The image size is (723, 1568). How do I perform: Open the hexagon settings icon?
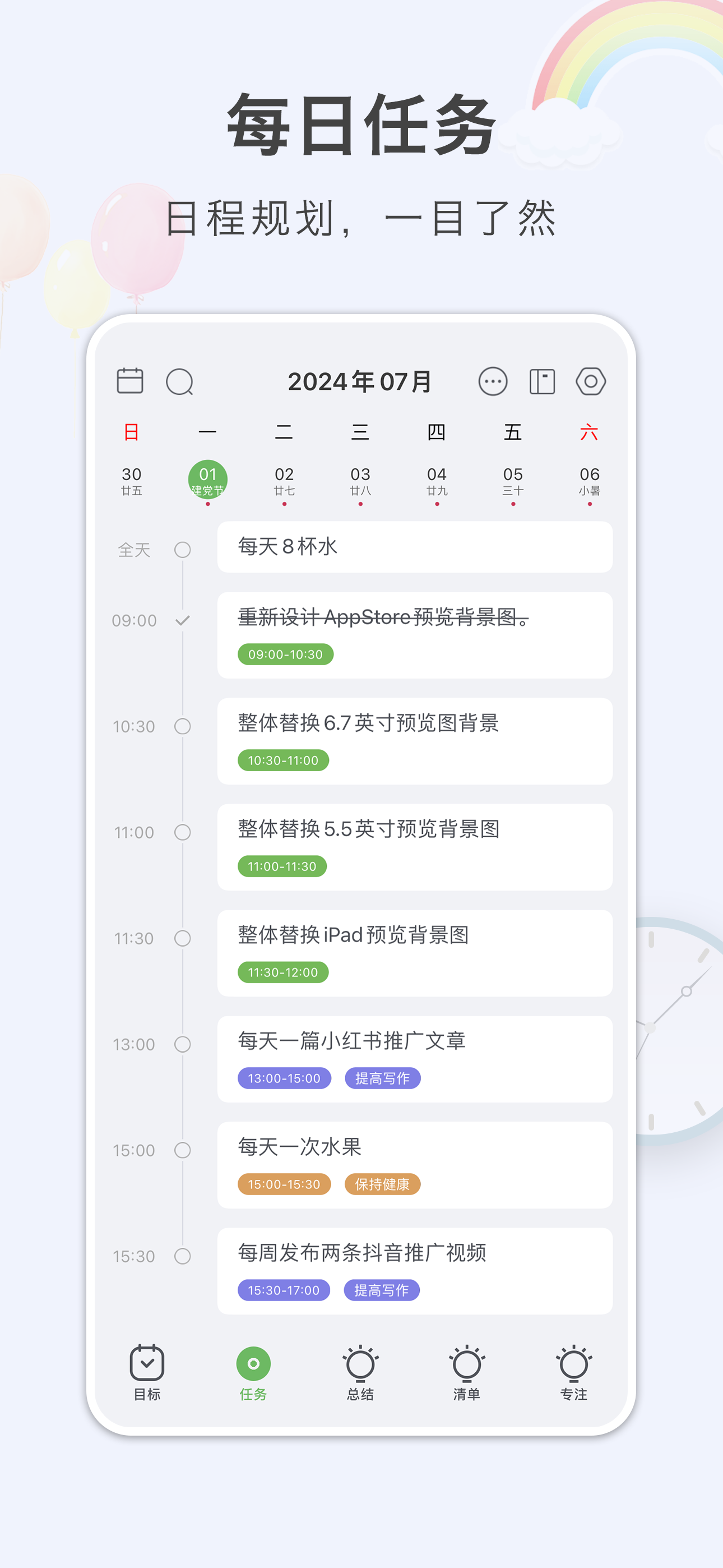tap(590, 381)
